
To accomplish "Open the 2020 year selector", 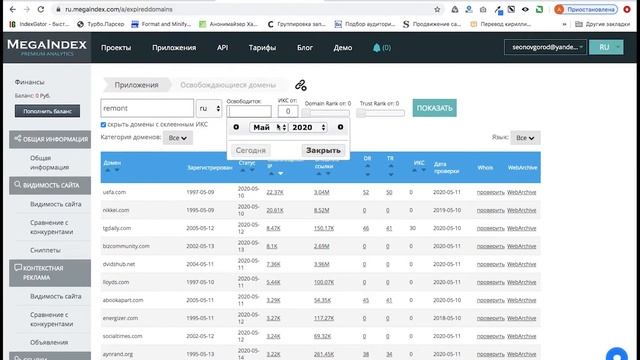I will coord(308,127).
